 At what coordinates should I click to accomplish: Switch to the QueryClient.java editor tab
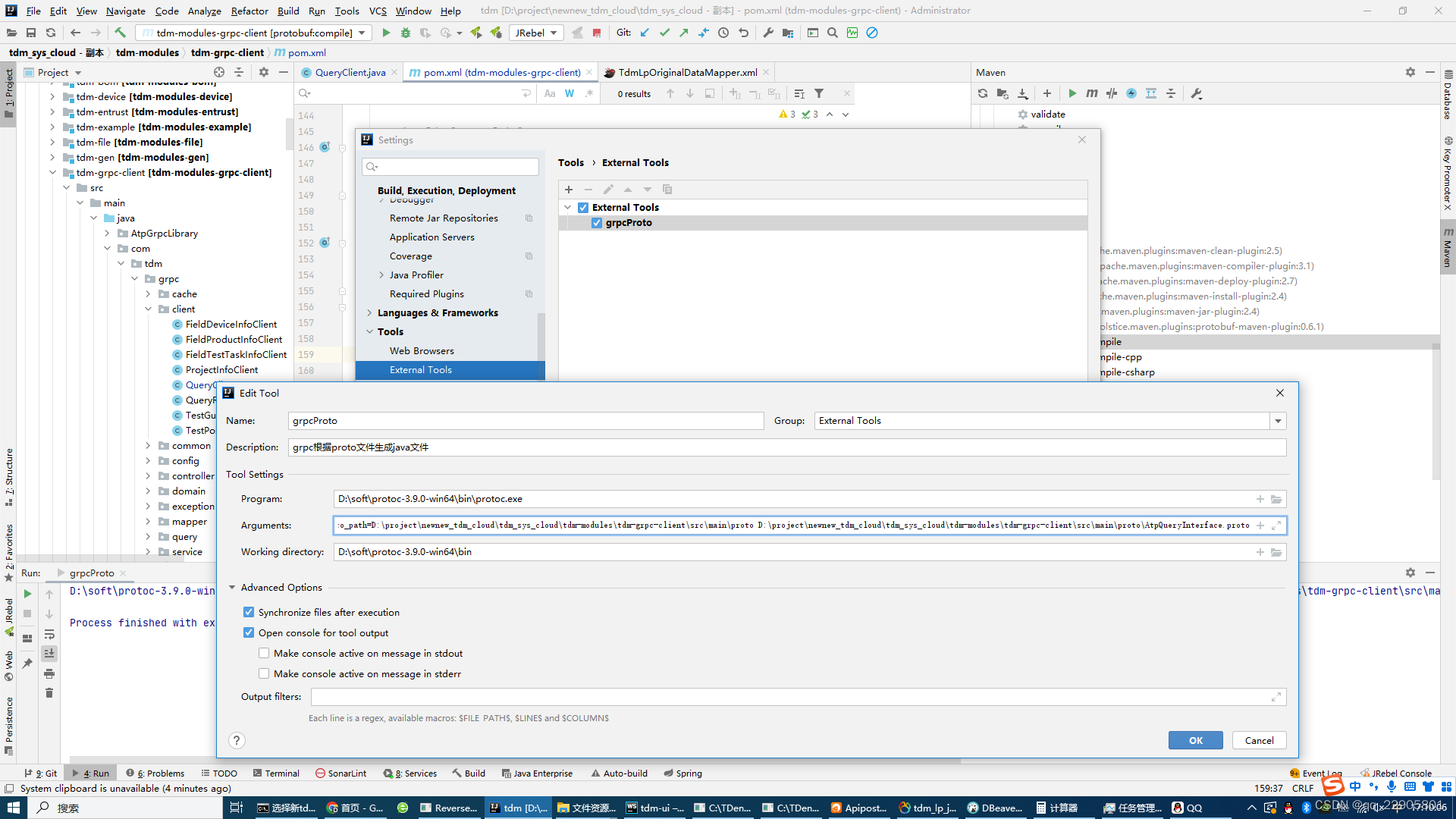(x=349, y=73)
